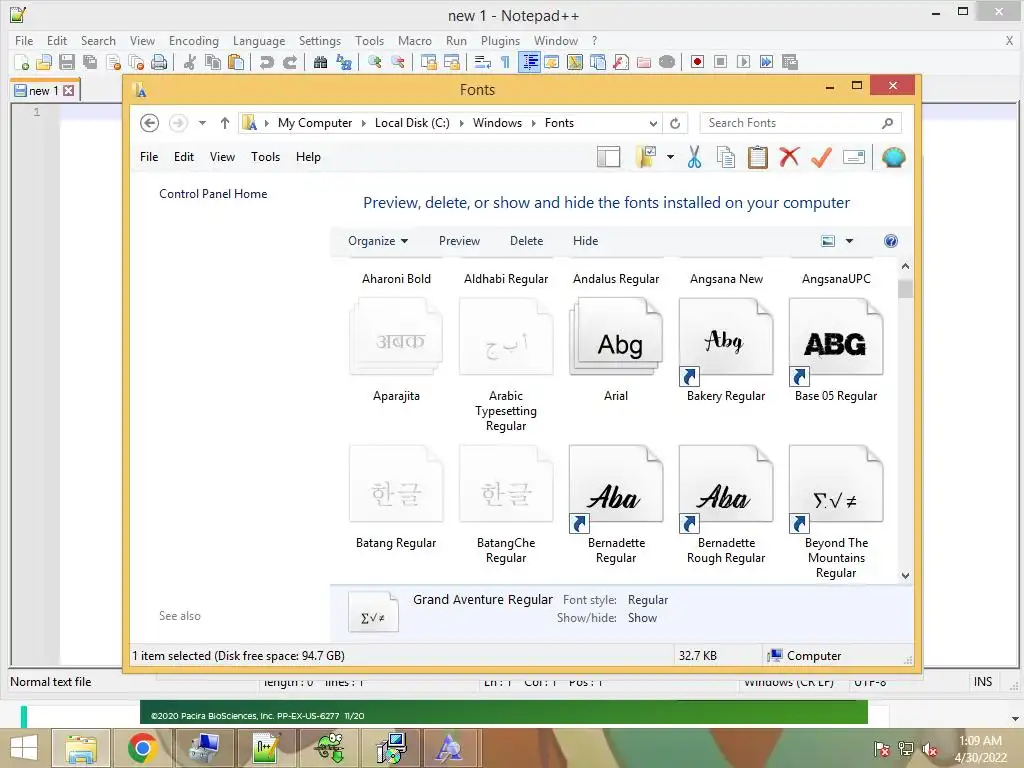Screen dimensions: 1024x768
Task: Open the Control Panel Home link
Action: click(213, 194)
